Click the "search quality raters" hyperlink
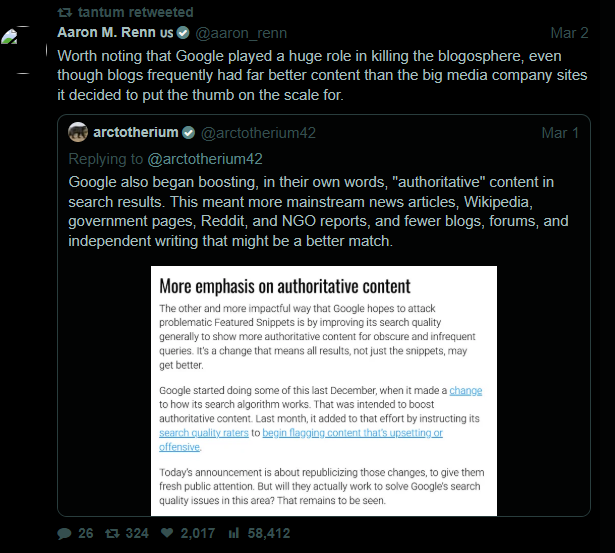The image size is (615, 553). click(205, 433)
